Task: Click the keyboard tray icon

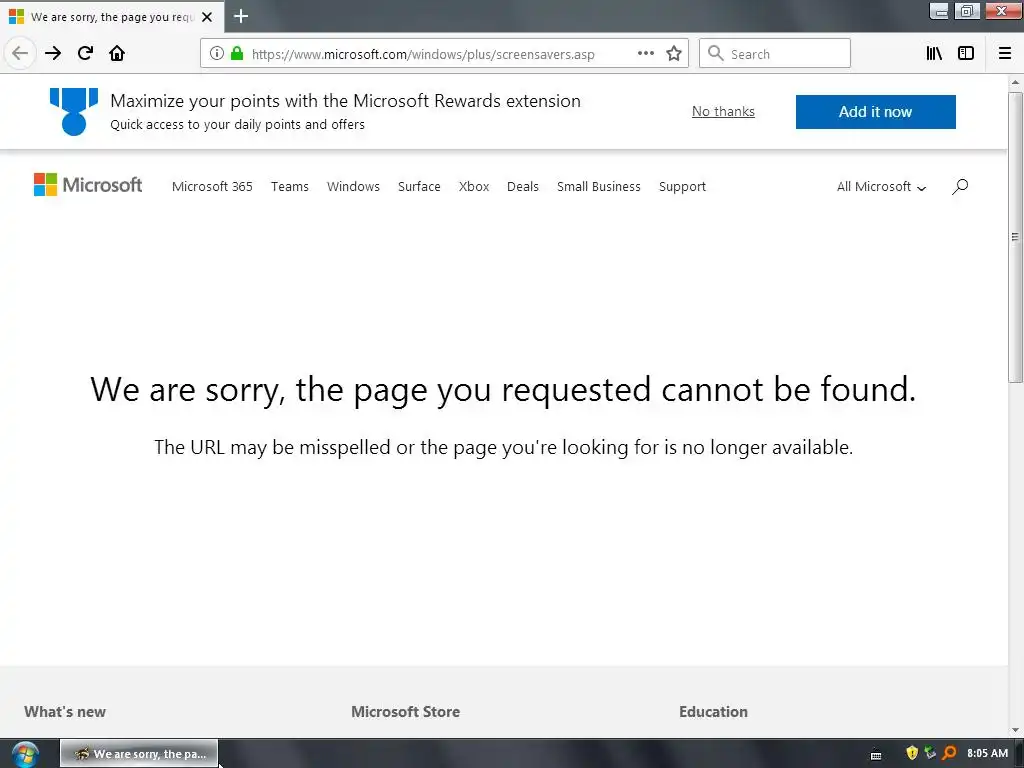Action: (876, 755)
